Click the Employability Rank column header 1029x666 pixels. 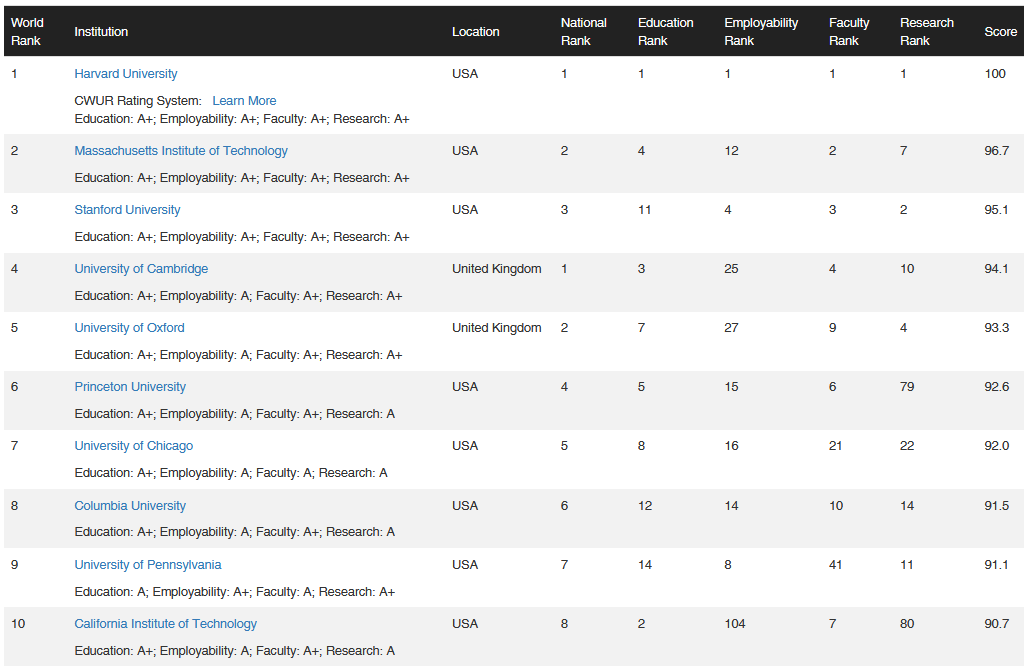click(x=761, y=31)
